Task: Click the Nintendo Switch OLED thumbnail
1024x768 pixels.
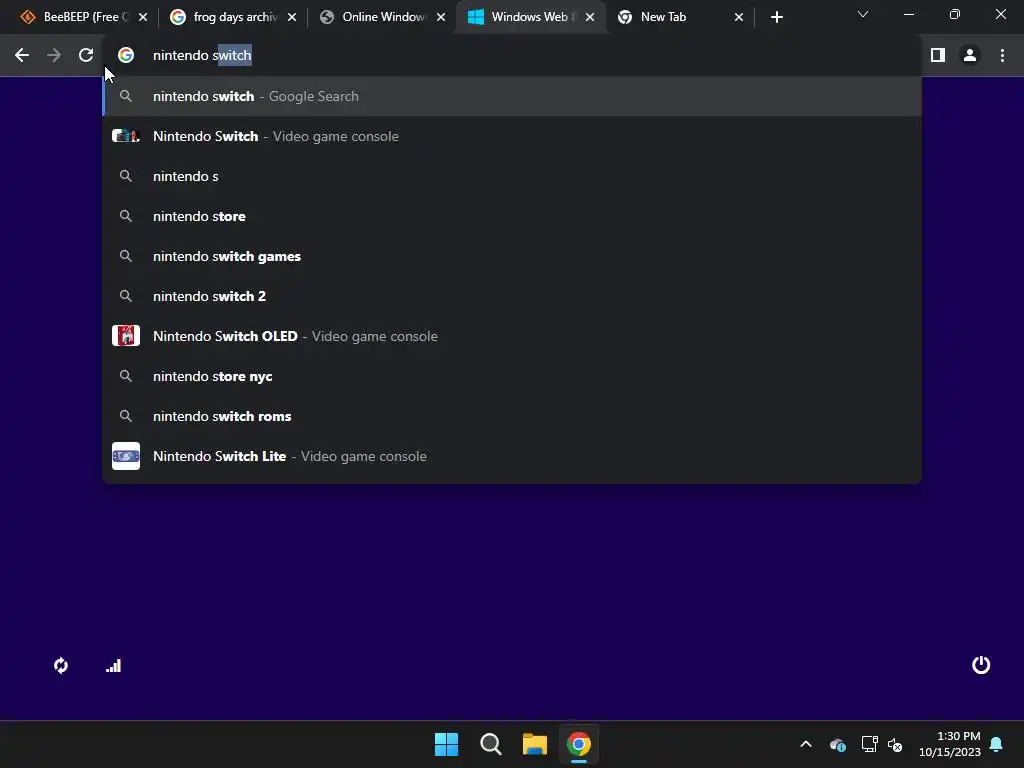Action: pyautogui.click(x=126, y=336)
